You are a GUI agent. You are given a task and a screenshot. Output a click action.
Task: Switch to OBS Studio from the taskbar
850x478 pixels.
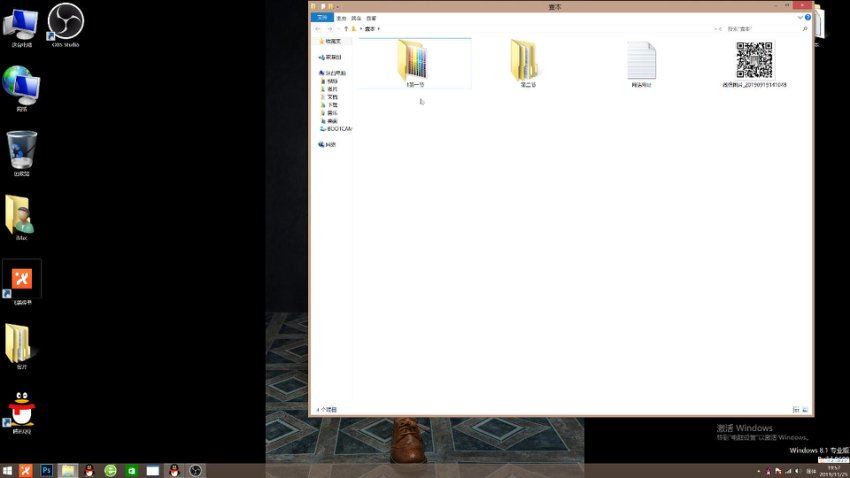pyautogui.click(x=196, y=470)
